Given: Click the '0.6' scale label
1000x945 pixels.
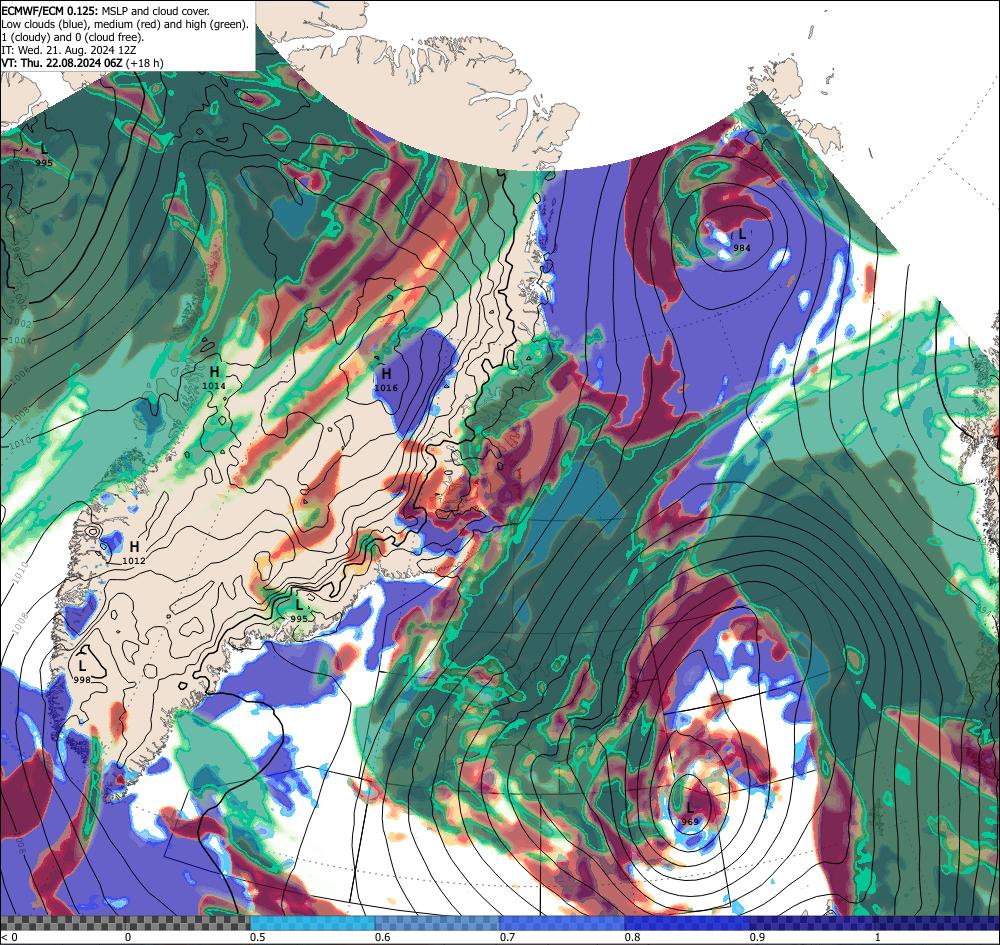Looking at the screenshot, I should pyautogui.click(x=383, y=937).
